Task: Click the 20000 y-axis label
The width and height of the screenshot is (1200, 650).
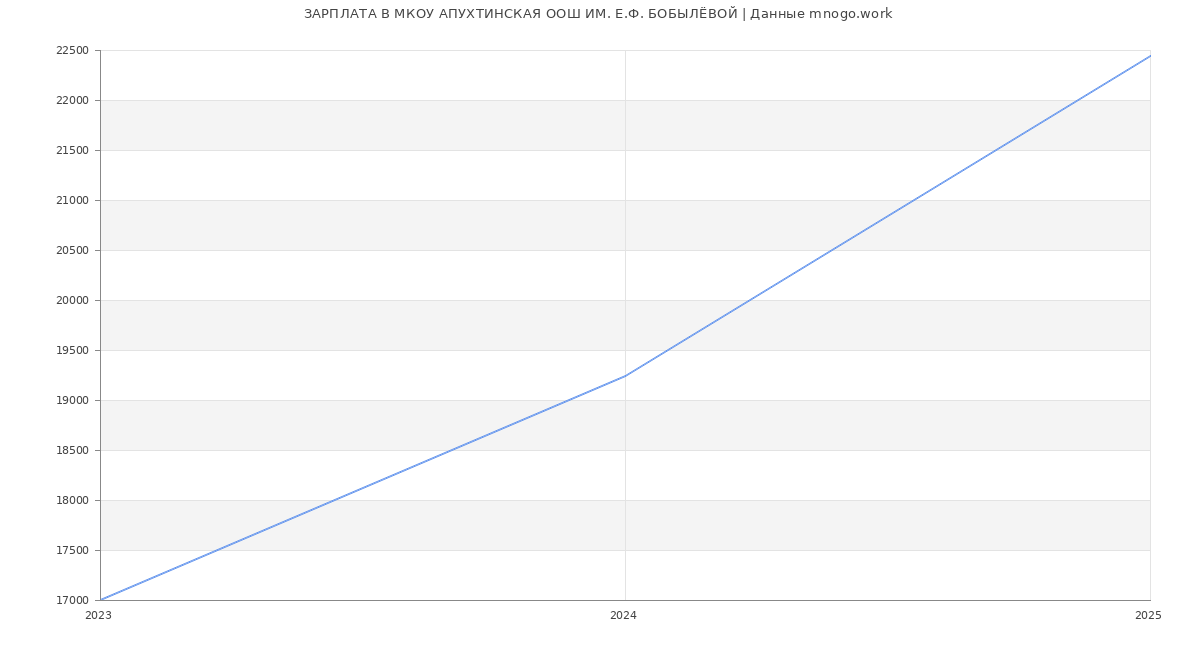Action: tap(73, 301)
